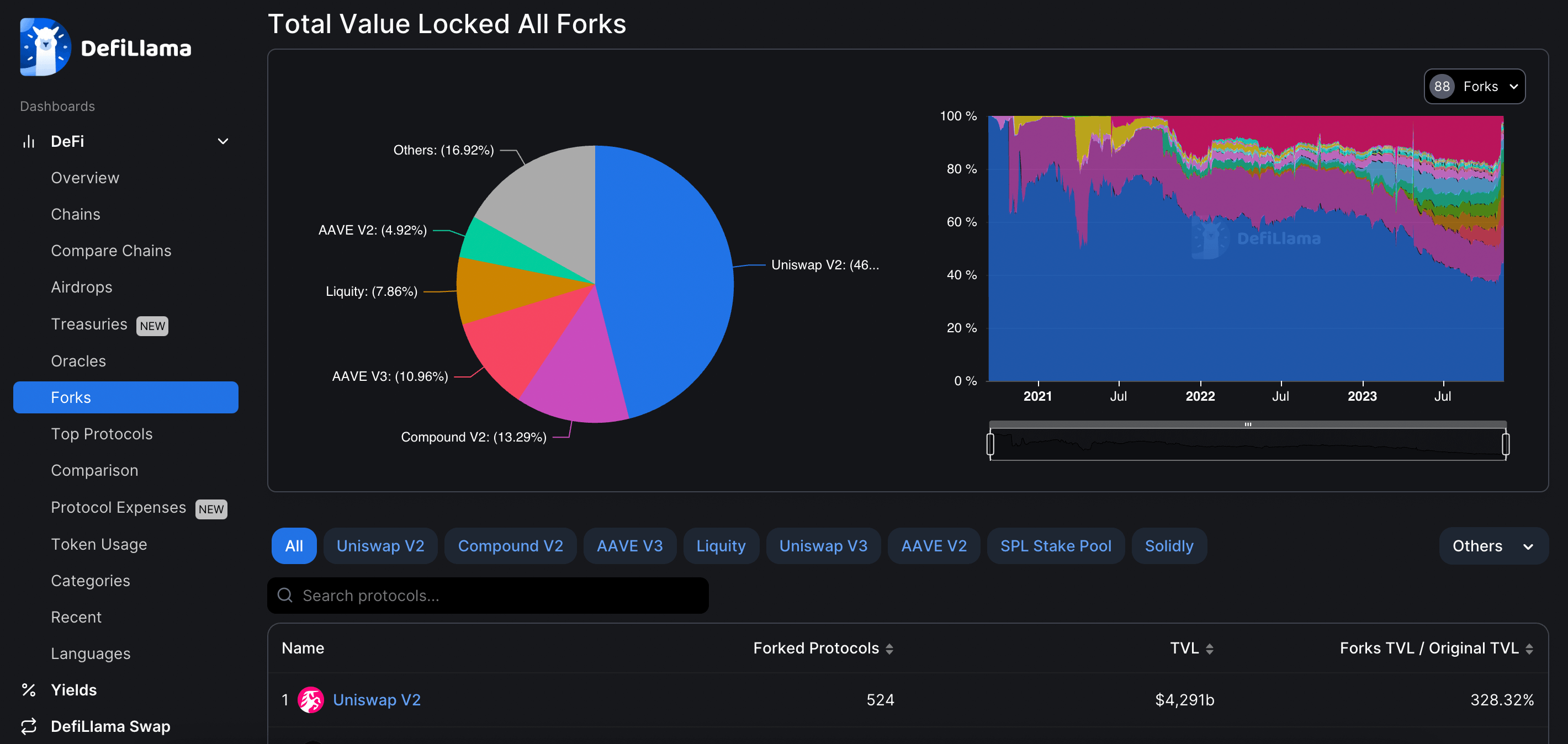Viewport: 1568px width, 744px height.
Task: Sort by Forked Protocols arrows icon
Action: coord(889,649)
